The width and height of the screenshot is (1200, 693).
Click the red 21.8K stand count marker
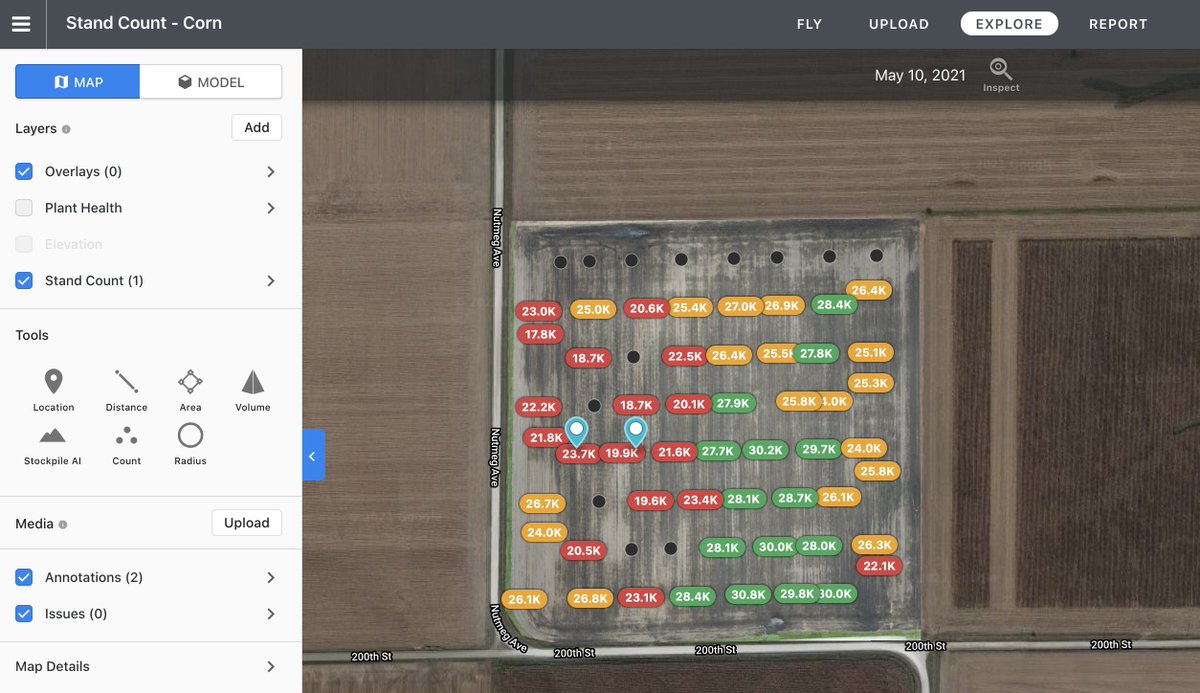point(546,438)
